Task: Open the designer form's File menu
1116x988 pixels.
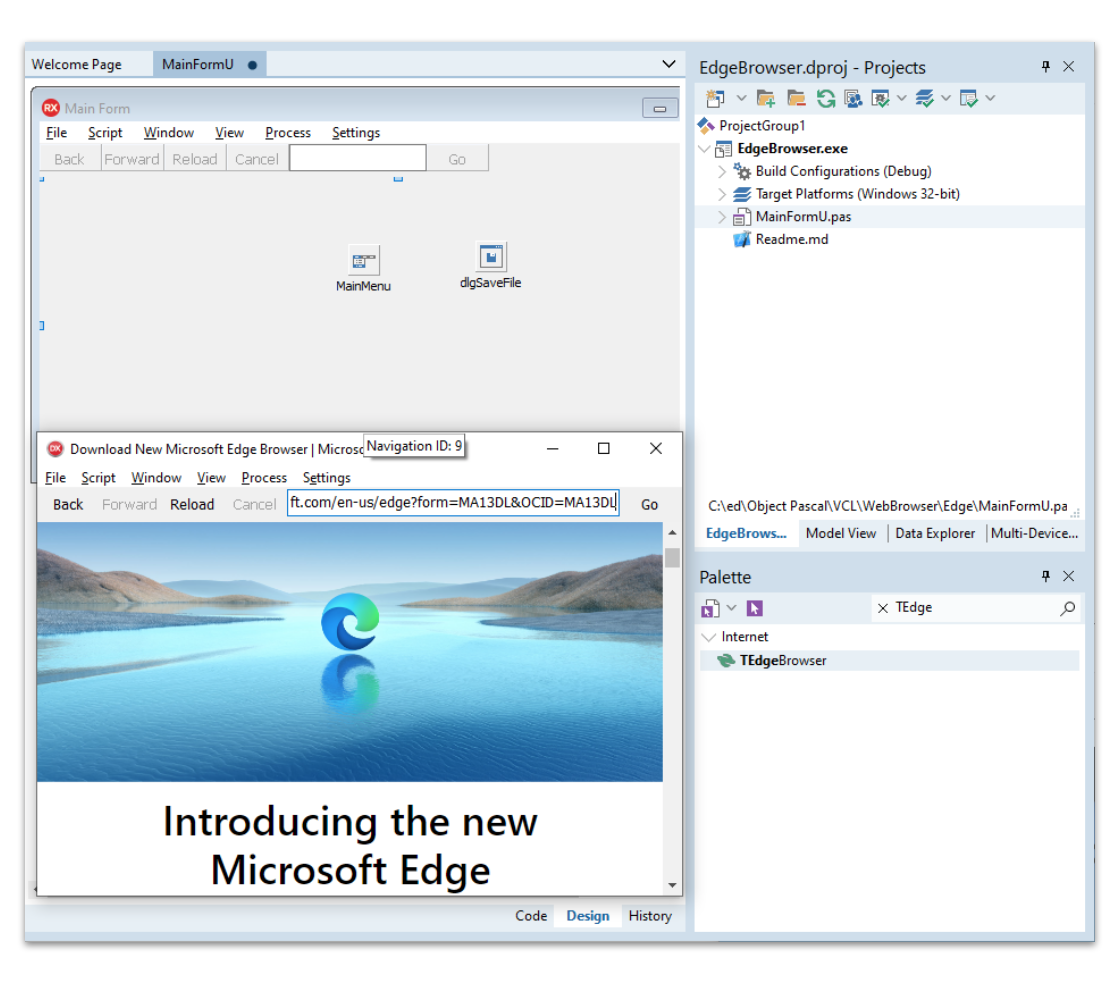Action: [x=56, y=133]
